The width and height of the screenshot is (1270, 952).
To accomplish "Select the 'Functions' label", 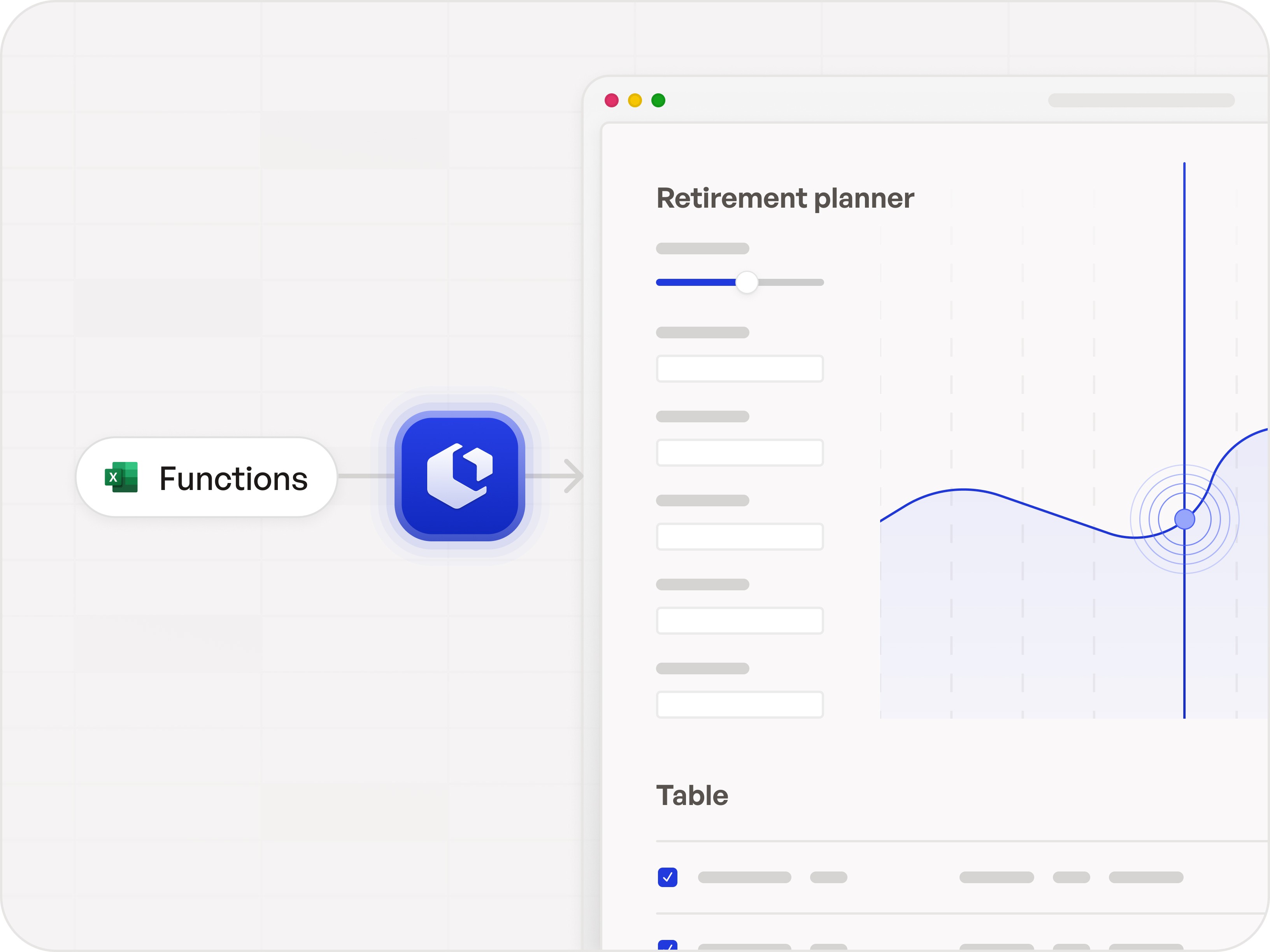I will pos(233,478).
